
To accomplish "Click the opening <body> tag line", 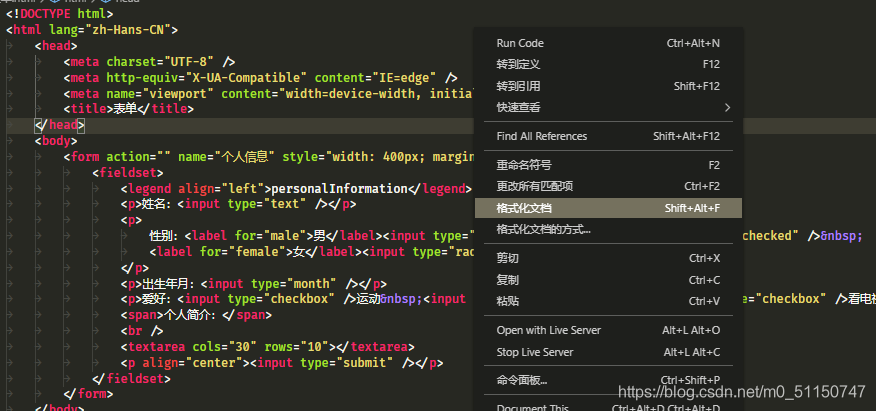I will point(56,141).
